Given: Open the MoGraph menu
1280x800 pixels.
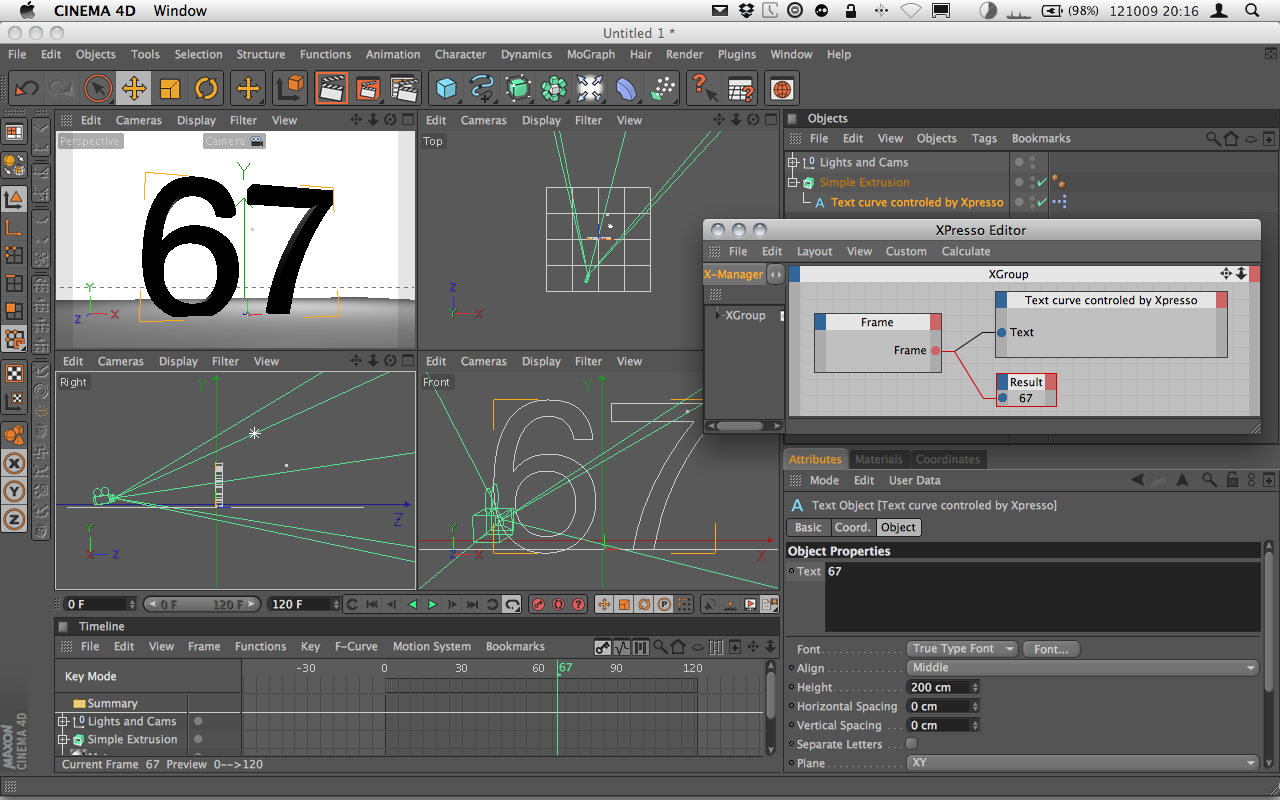Looking at the screenshot, I should point(591,54).
